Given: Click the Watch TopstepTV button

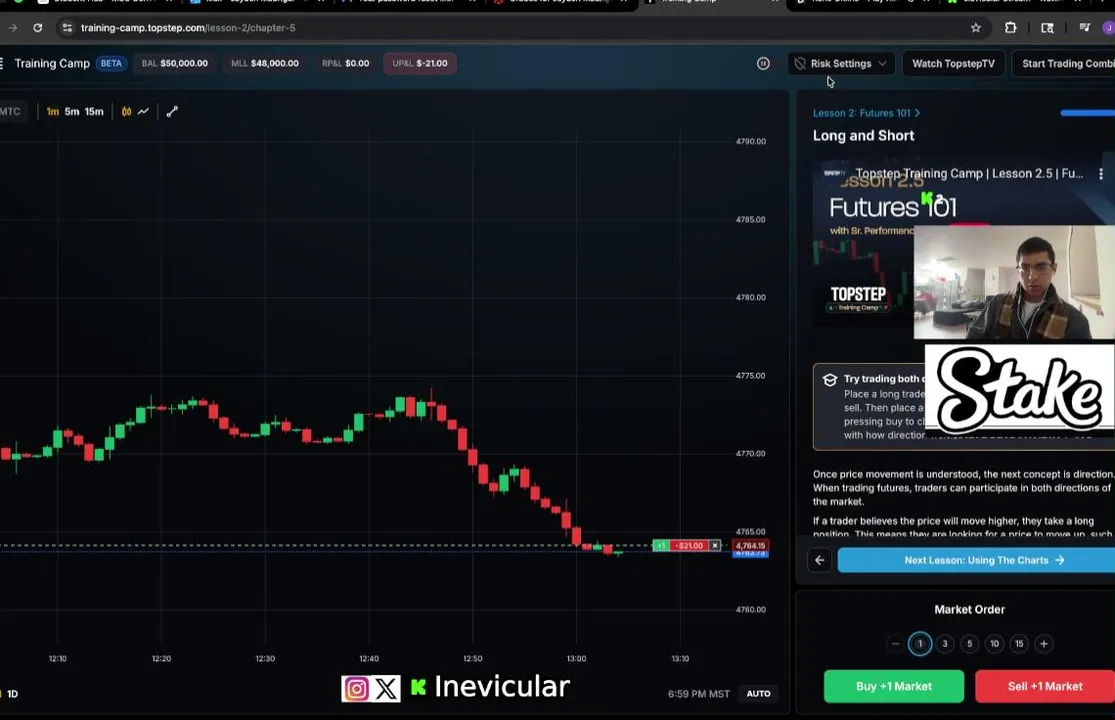Looking at the screenshot, I should pyautogui.click(x=953, y=63).
